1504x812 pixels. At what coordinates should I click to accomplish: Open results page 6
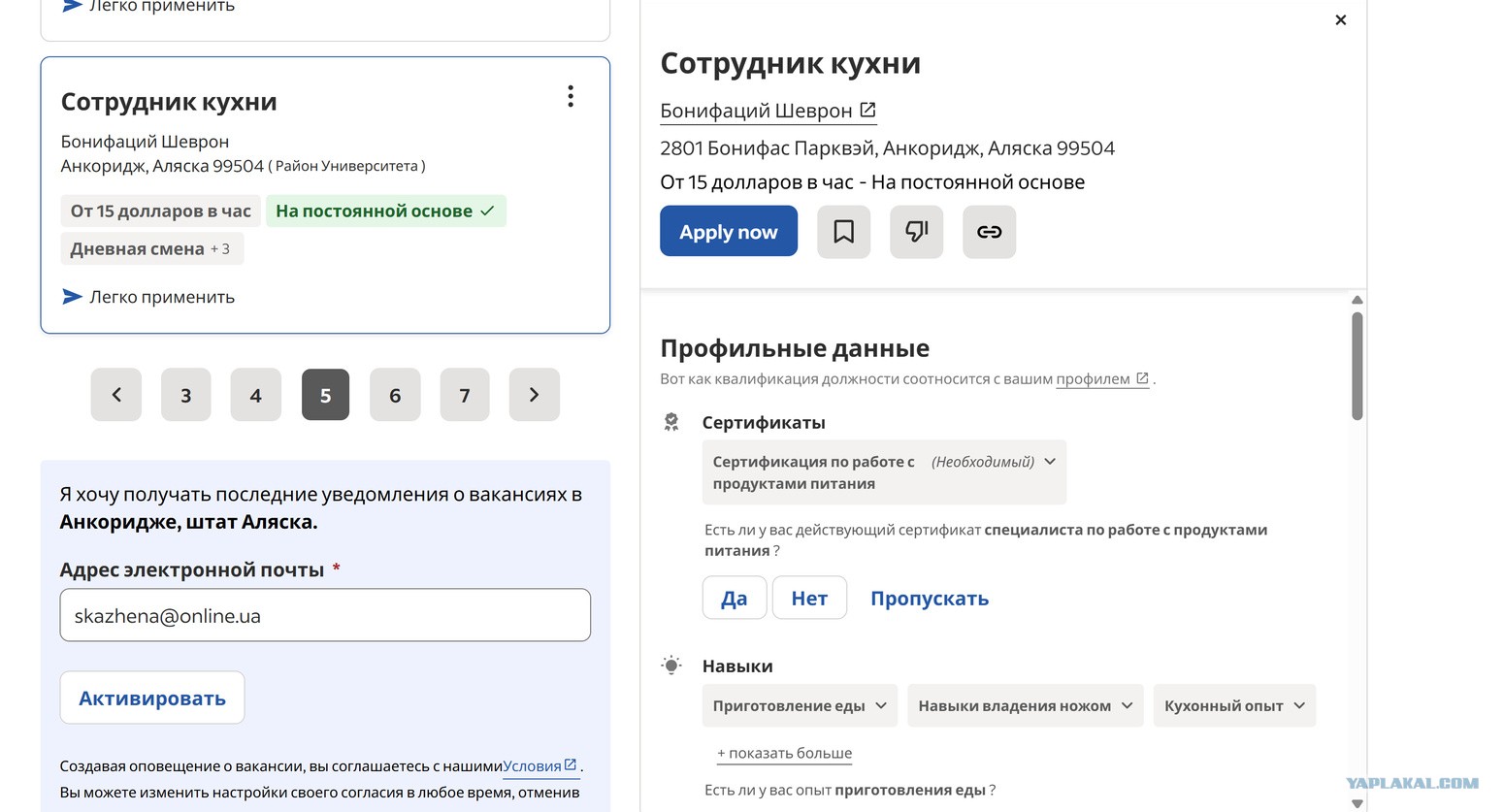click(395, 395)
